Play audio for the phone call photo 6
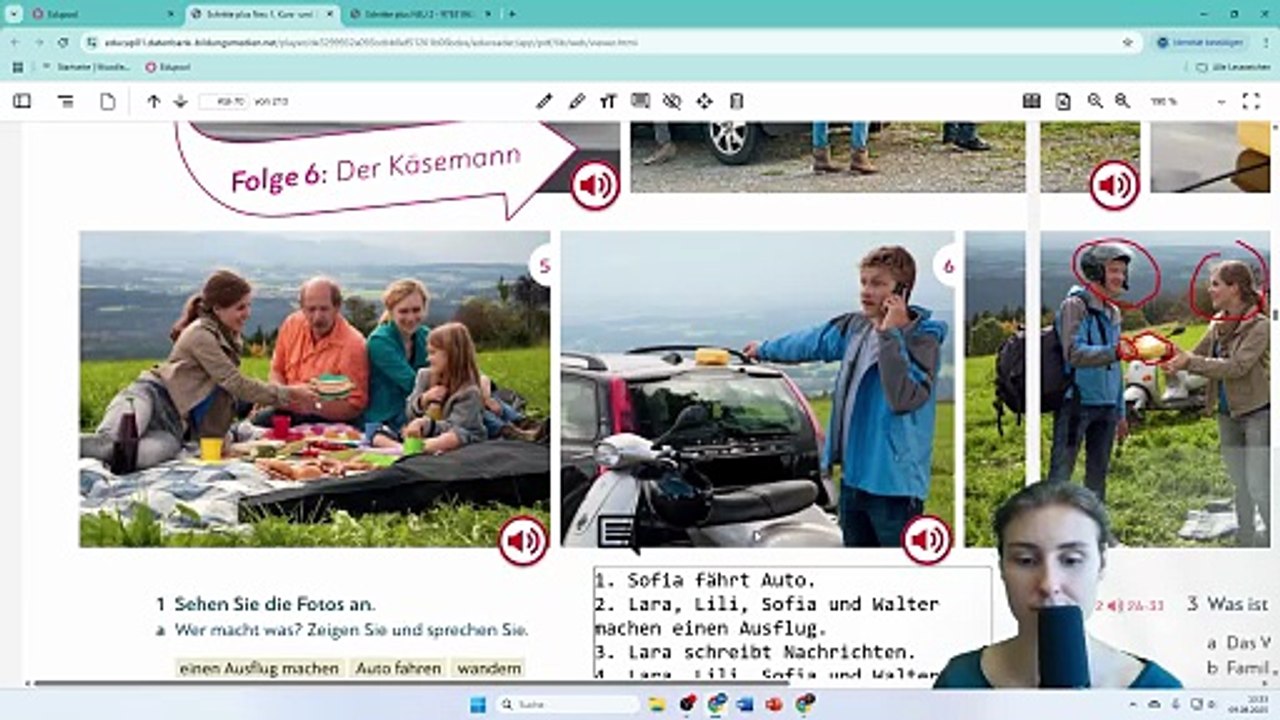1280x720 pixels. coord(927,542)
